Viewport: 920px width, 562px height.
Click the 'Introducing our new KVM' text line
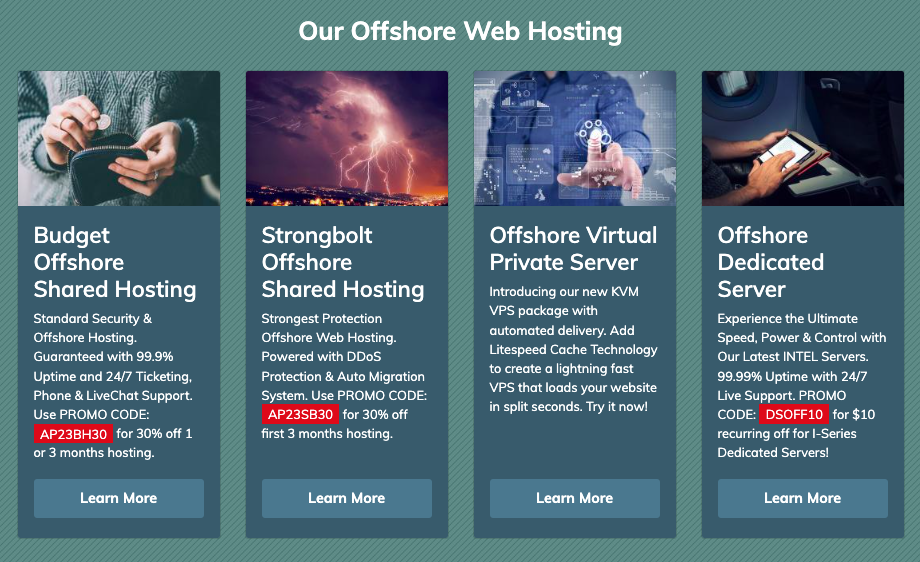pyautogui.click(x=564, y=292)
